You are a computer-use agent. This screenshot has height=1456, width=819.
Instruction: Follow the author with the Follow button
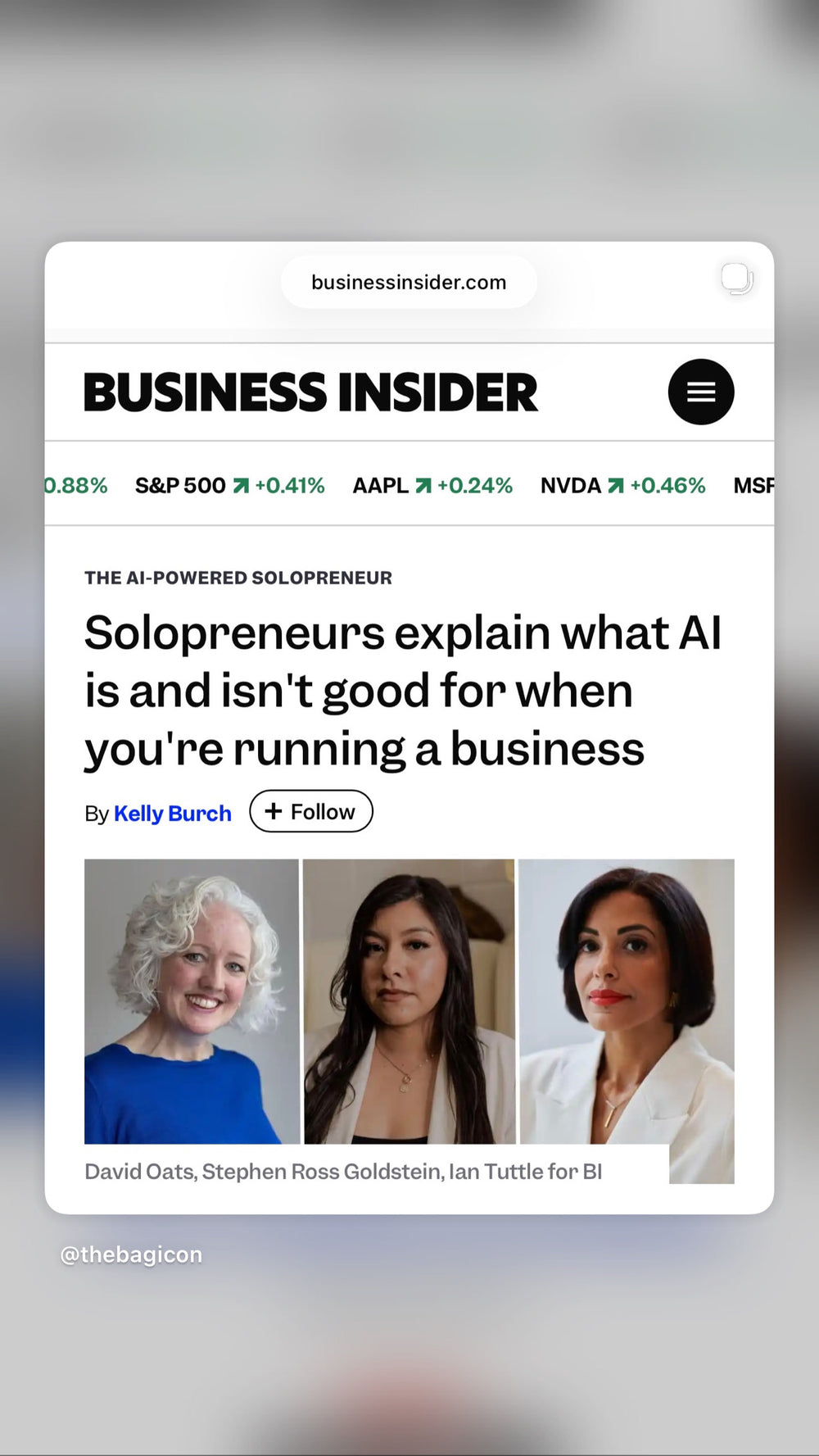(310, 811)
